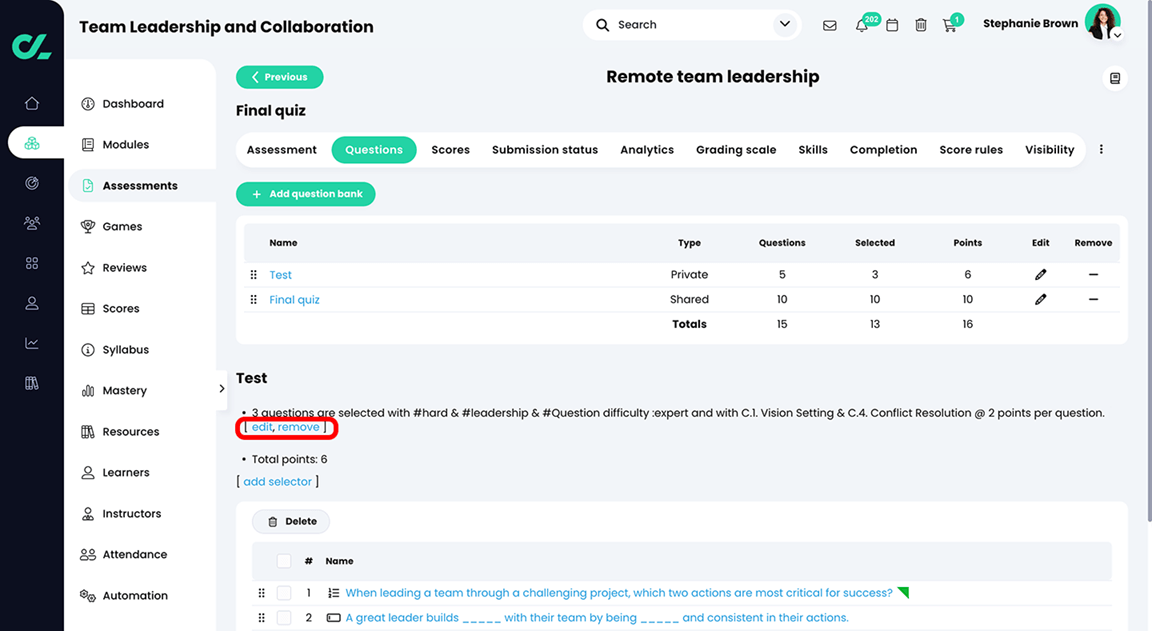The width and height of the screenshot is (1152, 631).
Task: Check the box for question 1
Action: click(x=284, y=593)
